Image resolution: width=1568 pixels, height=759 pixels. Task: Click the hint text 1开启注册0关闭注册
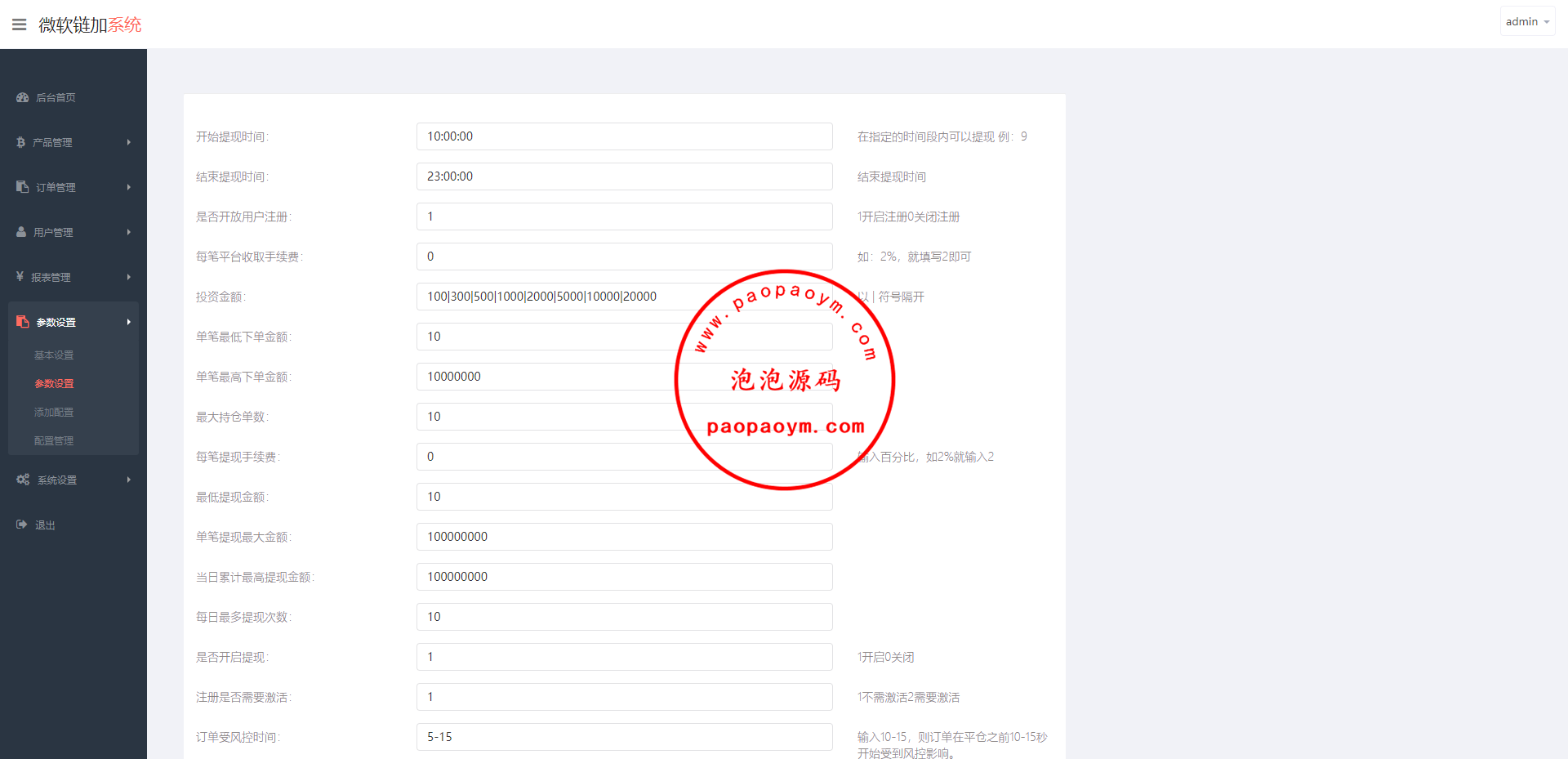coord(908,217)
